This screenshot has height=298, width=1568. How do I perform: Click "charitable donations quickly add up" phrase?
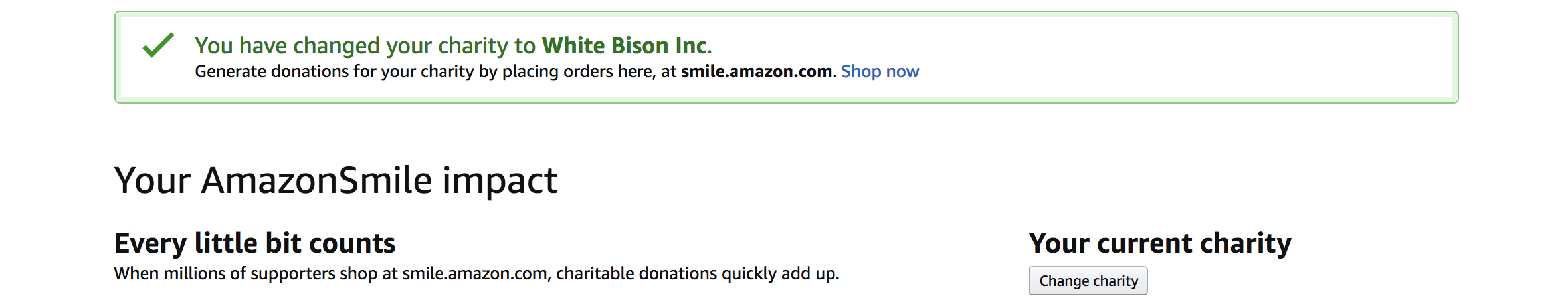click(x=698, y=273)
